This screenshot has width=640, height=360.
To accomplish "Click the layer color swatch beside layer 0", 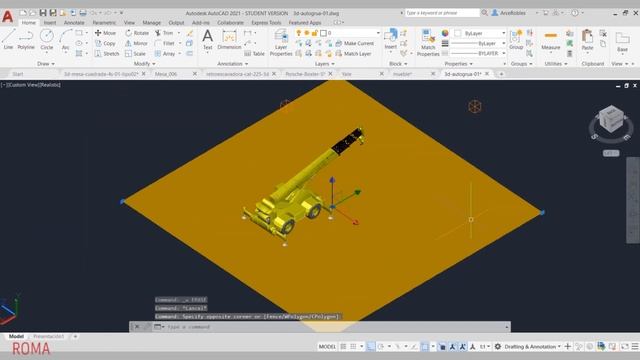I will pyautogui.click(x=323, y=33).
